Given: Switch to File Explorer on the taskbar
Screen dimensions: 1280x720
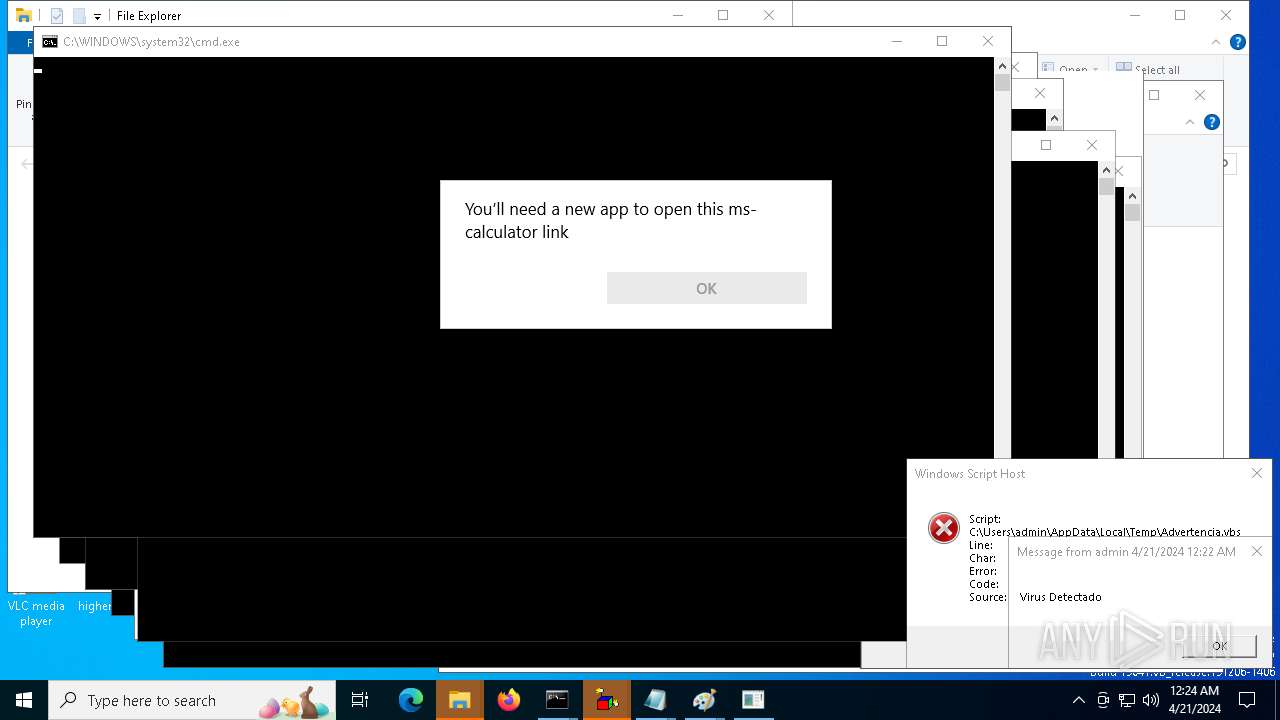Looking at the screenshot, I should [x=459, y=700].
